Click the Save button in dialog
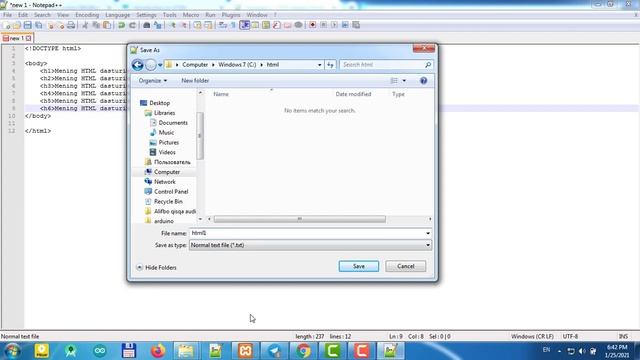The height and width of the screenshot is (360, 640). [358, 266]
